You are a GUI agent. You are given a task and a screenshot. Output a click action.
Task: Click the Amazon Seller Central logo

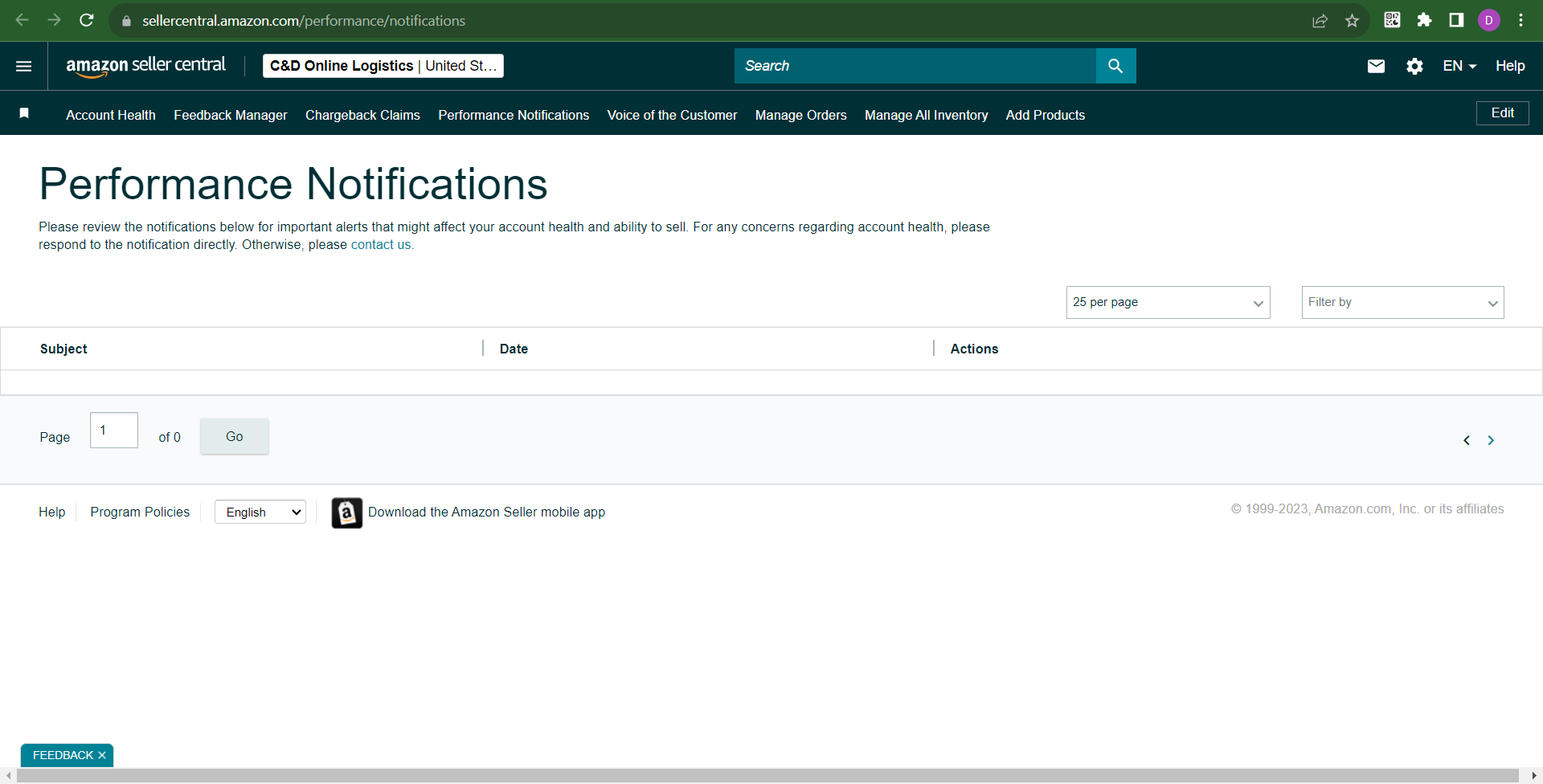[146, 66]
